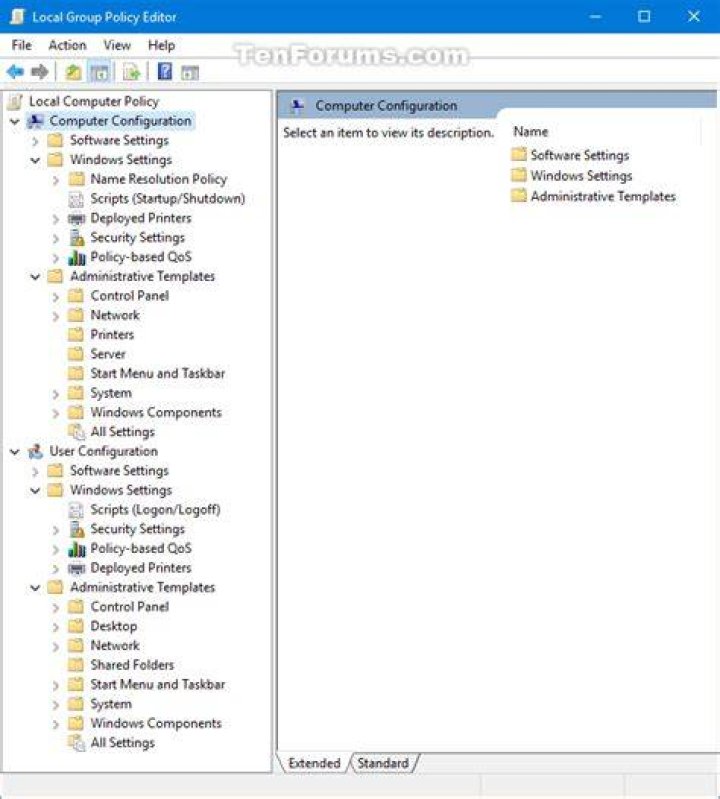Viewport: 720px width, 799px height.
Task: Select the Server folder in tree
Action: point(108,354)
